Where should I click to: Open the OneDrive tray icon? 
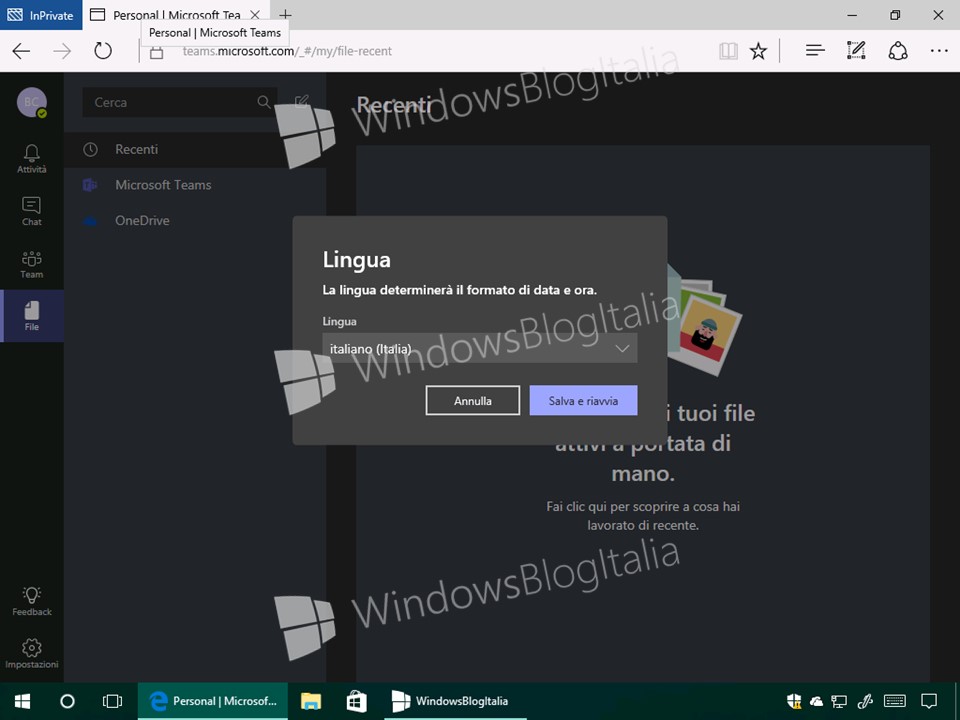coord(816,702)
